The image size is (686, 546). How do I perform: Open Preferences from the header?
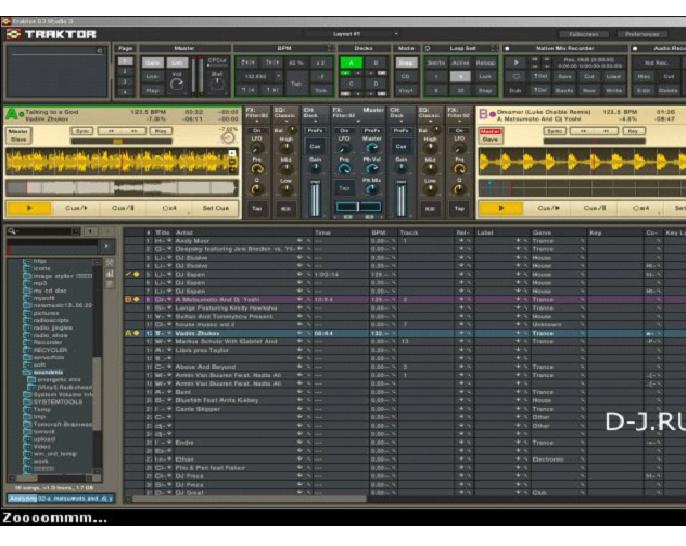point(642,34)
